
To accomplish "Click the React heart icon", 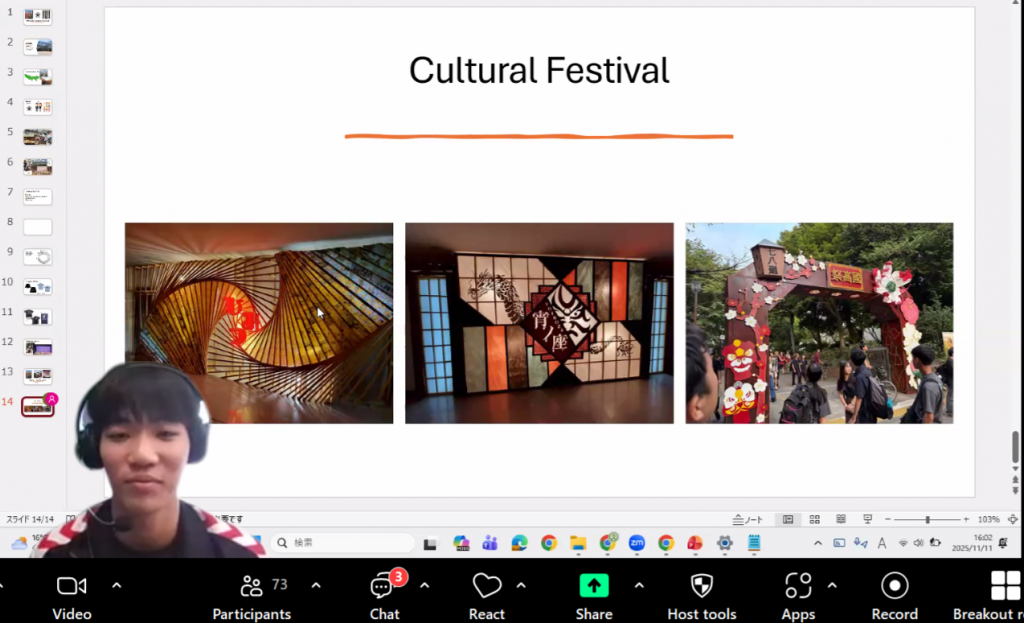I will pos(487,586).
